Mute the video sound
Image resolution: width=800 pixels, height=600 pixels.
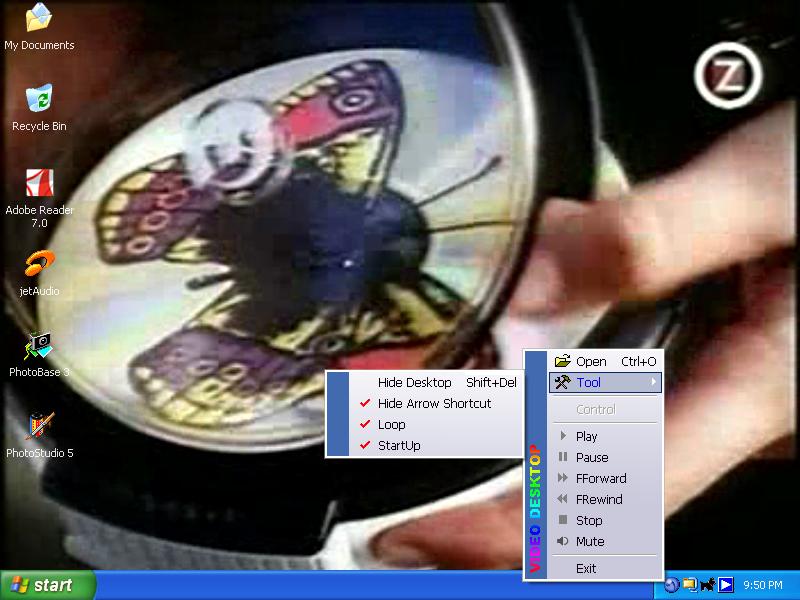(x=590, y=541)
